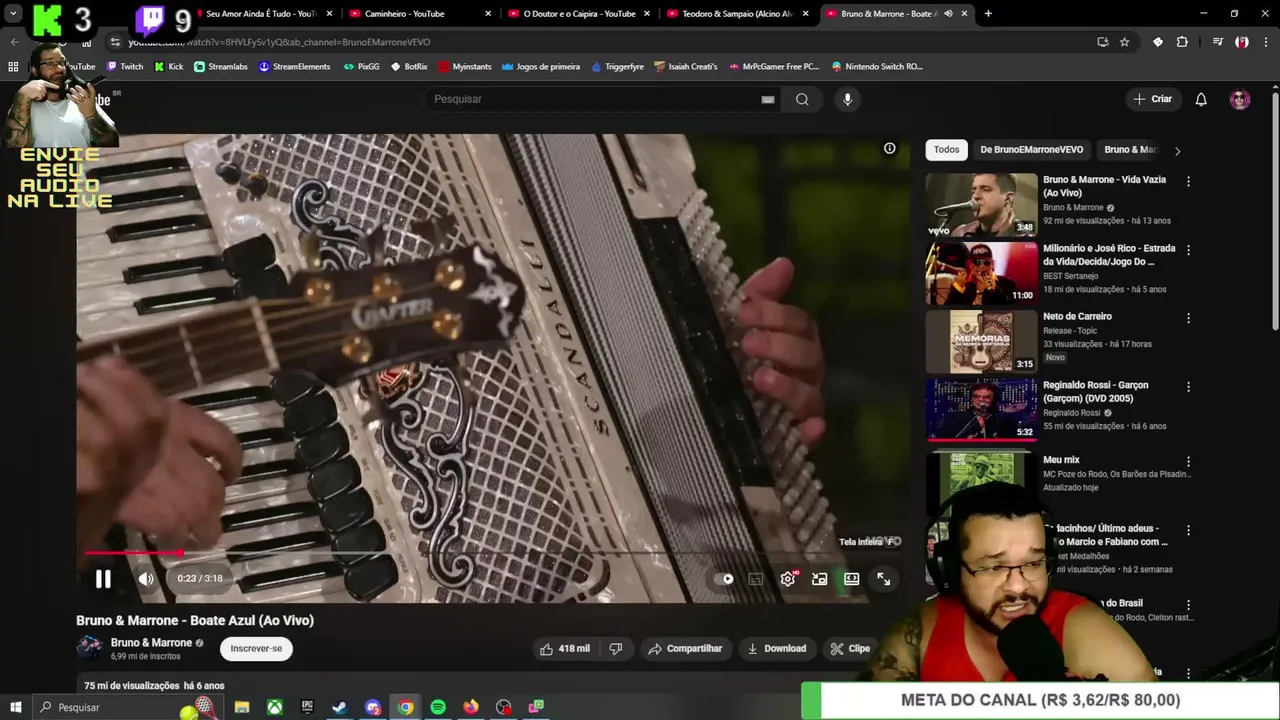The image size is (1280, 720).
Task: Mute the Bruno & Marrone tab audio icon
Action: coord(948,14)
